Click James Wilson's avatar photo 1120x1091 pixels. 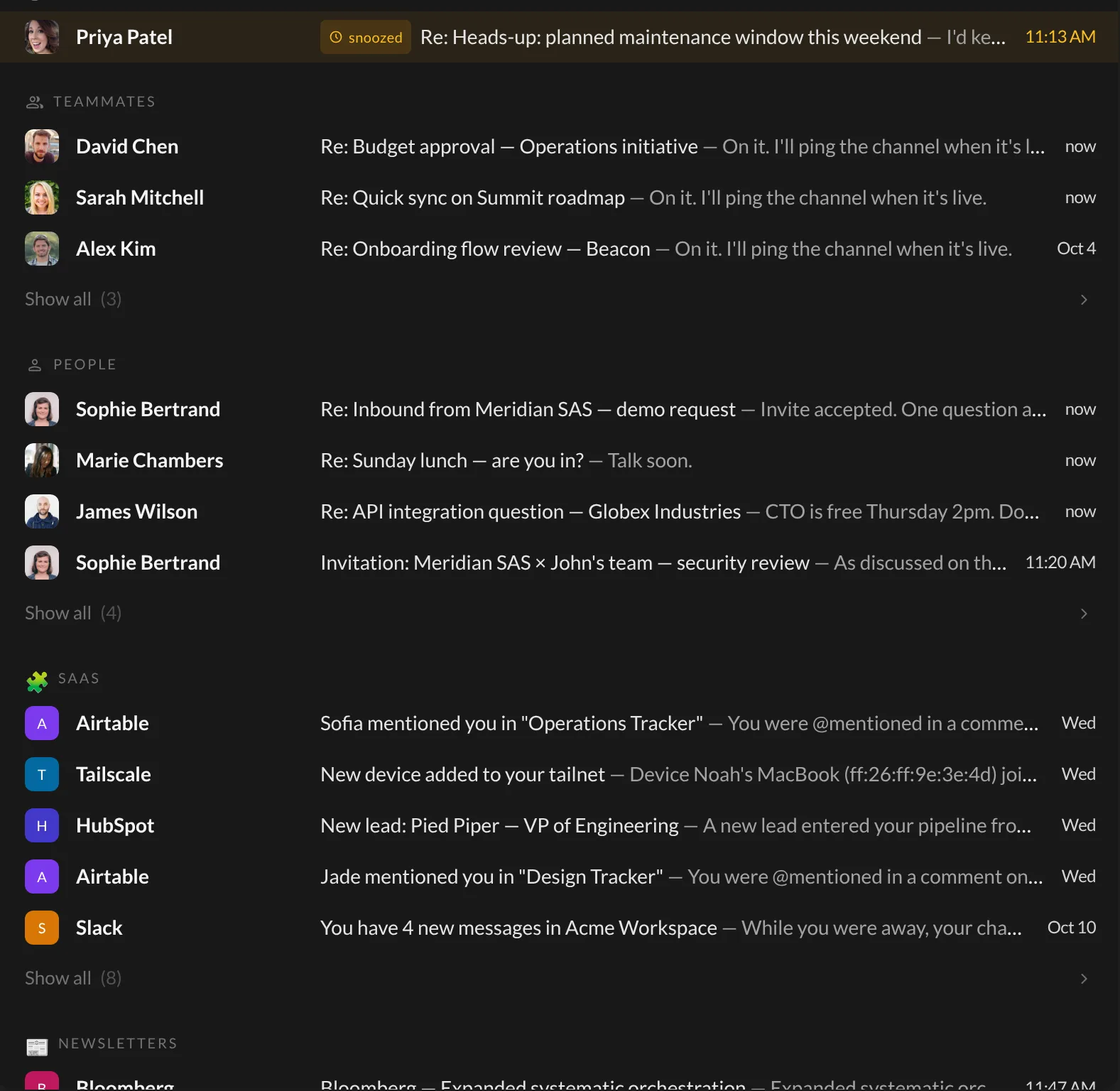(x=42, y=511)
